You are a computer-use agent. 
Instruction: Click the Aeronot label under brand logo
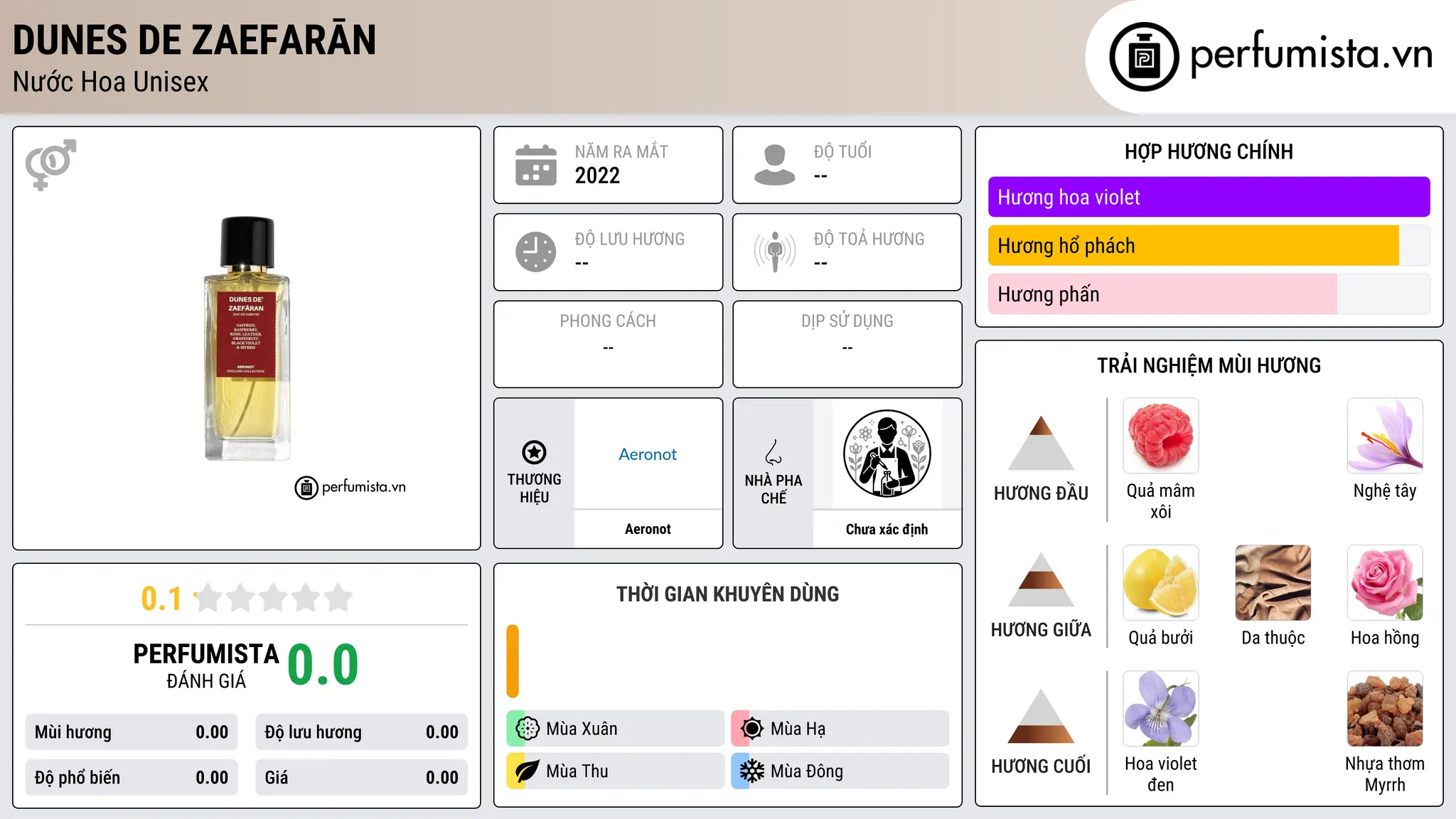(648, 529)
